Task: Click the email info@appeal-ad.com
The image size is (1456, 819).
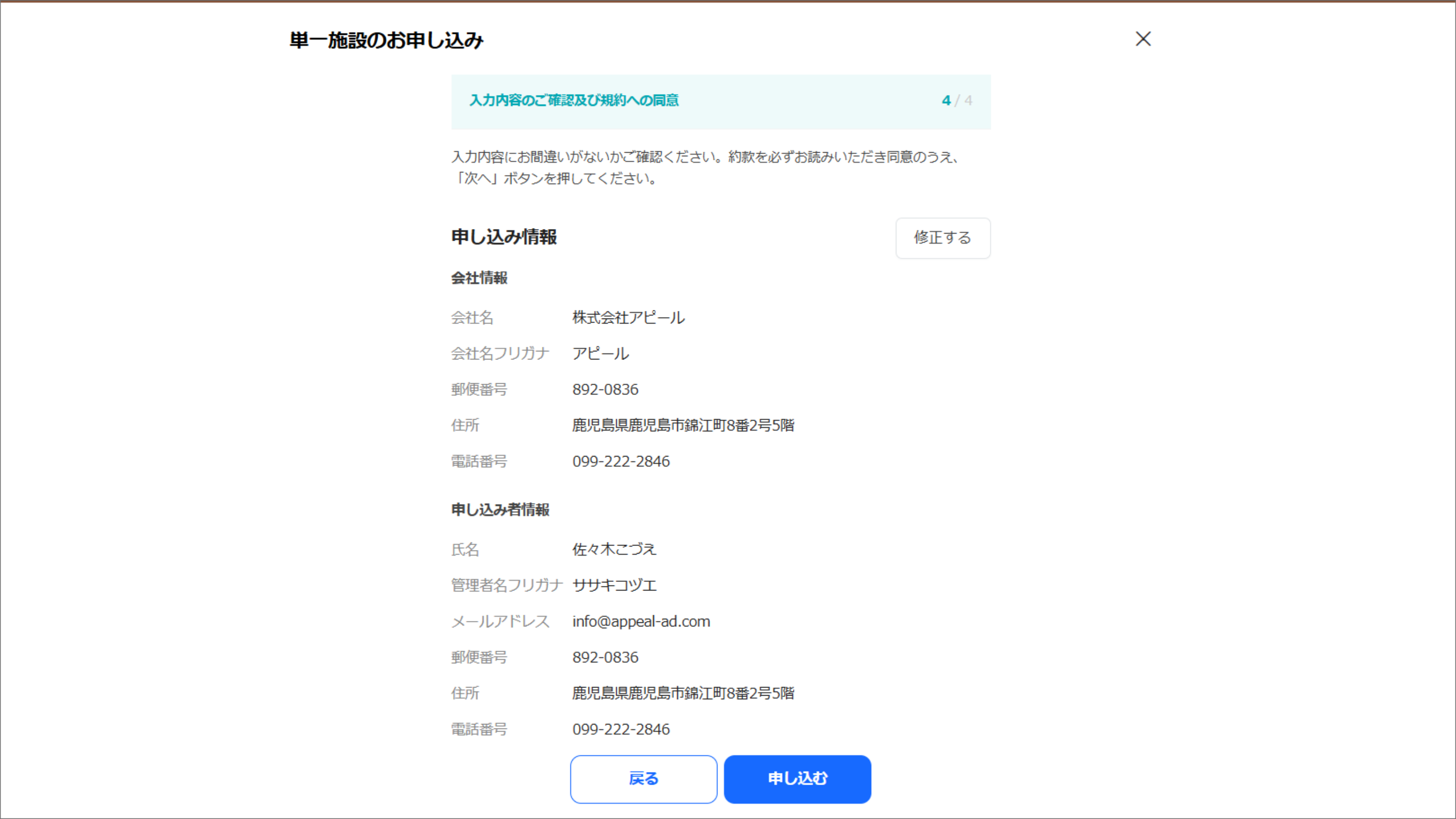Action: click(x=641, y=621)
